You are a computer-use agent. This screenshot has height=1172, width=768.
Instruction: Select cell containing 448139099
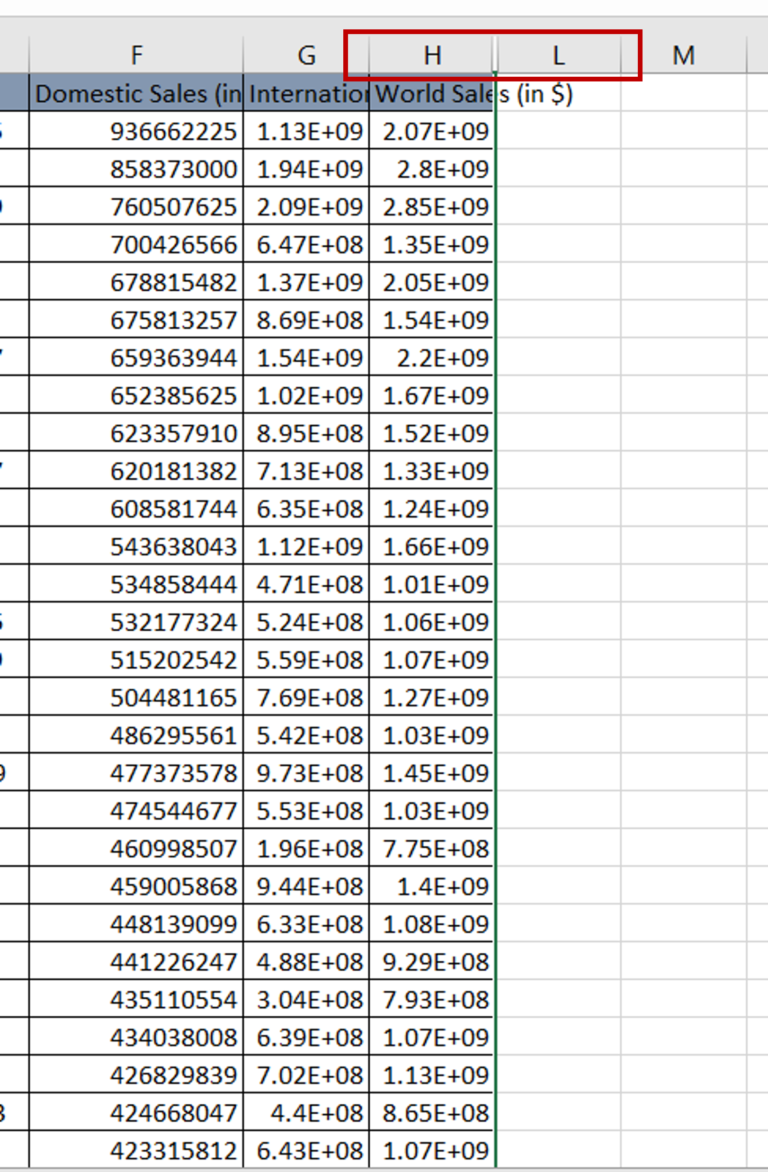tap(136, 924)
